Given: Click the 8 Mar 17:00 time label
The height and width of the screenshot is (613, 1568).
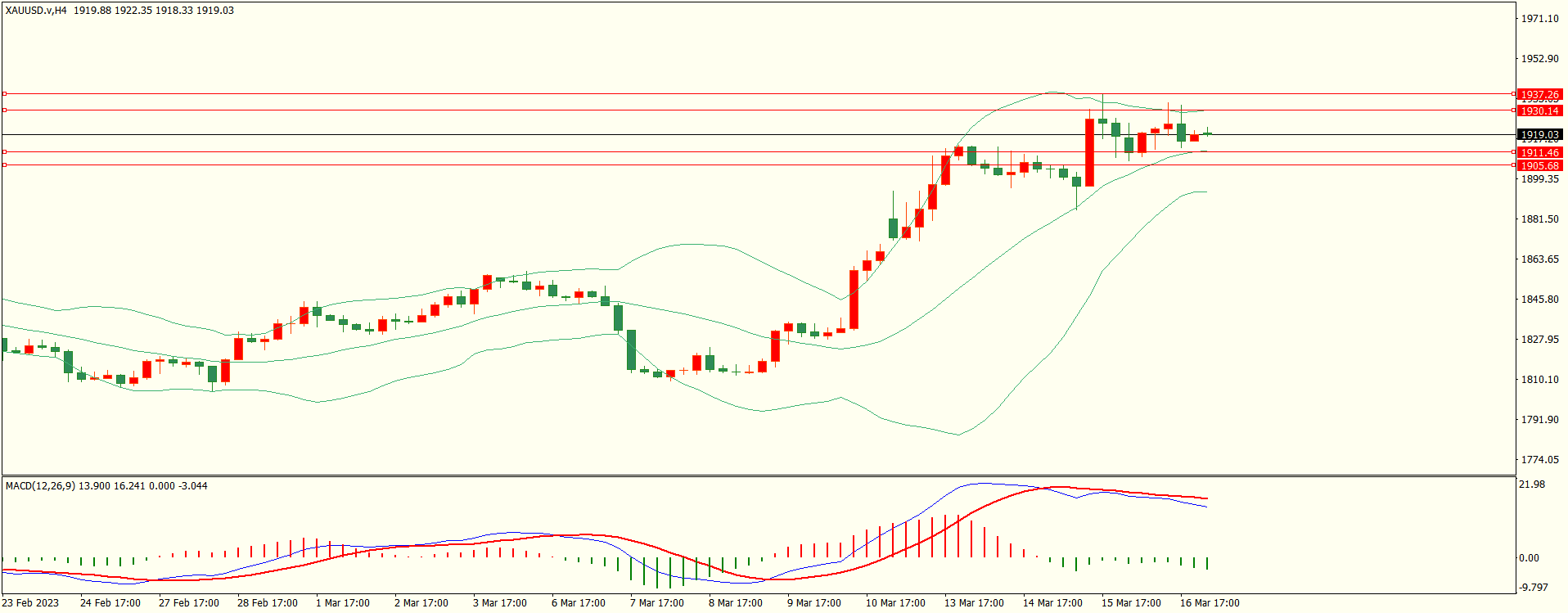Looking at the screenshot, I should point(736,603).
